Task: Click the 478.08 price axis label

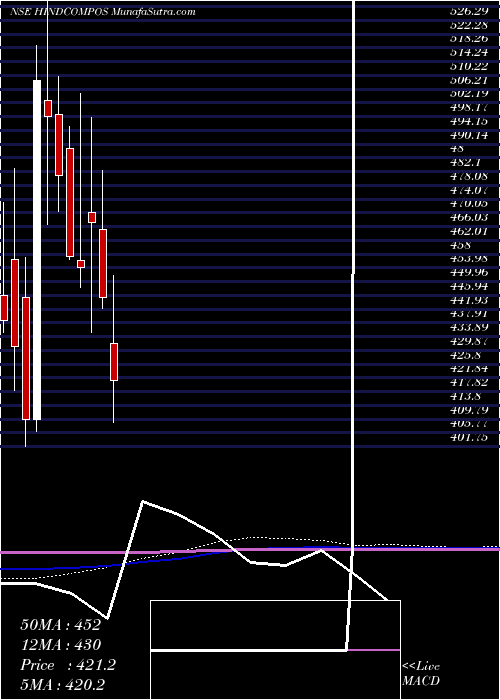Action: 468,176
